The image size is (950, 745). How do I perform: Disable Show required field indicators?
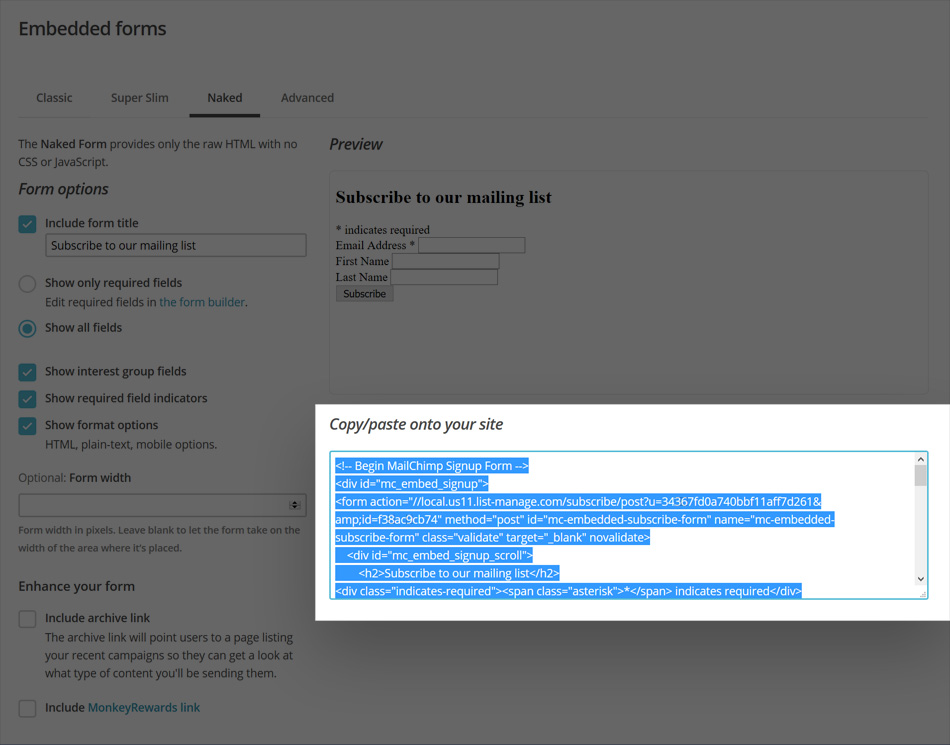27,399
